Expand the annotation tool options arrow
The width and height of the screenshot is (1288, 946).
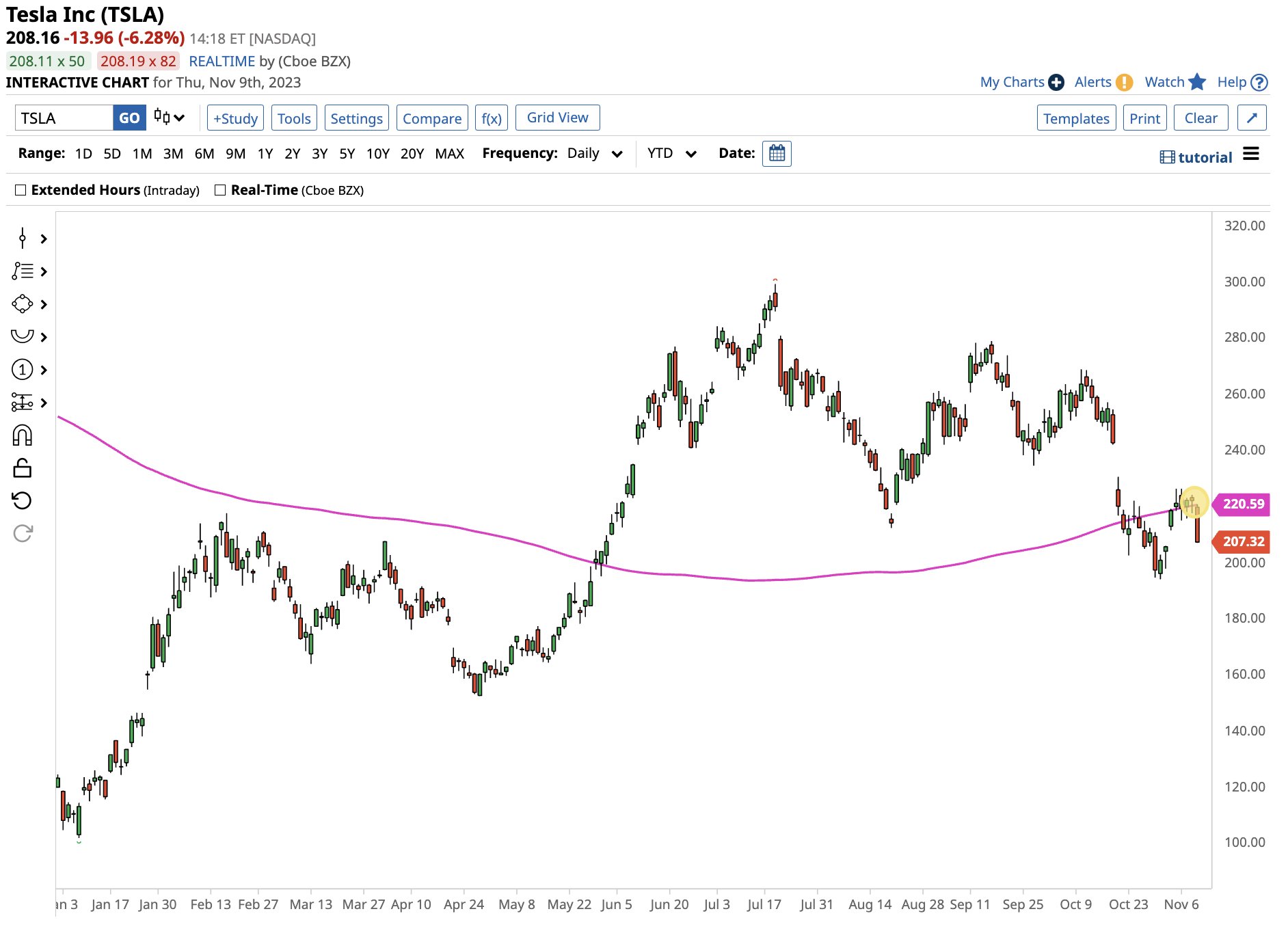coord(44,370)
